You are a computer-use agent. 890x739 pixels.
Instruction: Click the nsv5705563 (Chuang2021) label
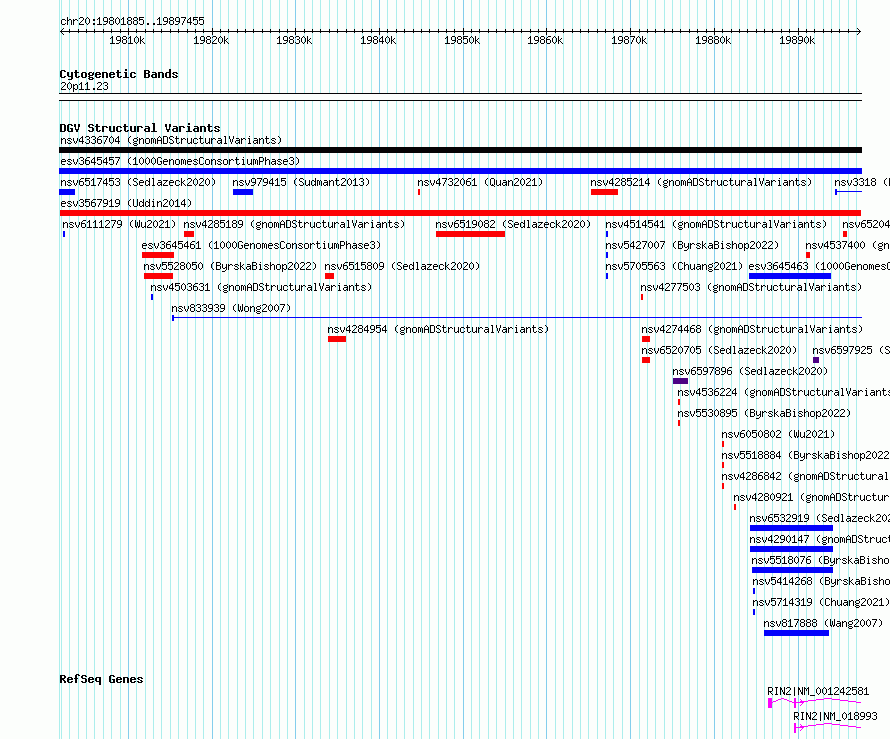pos(674,266)
